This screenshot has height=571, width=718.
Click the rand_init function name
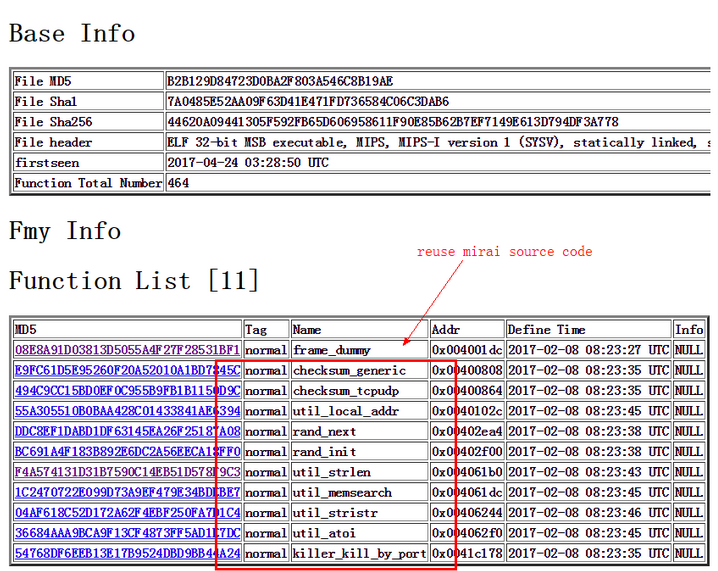[325, 451]
